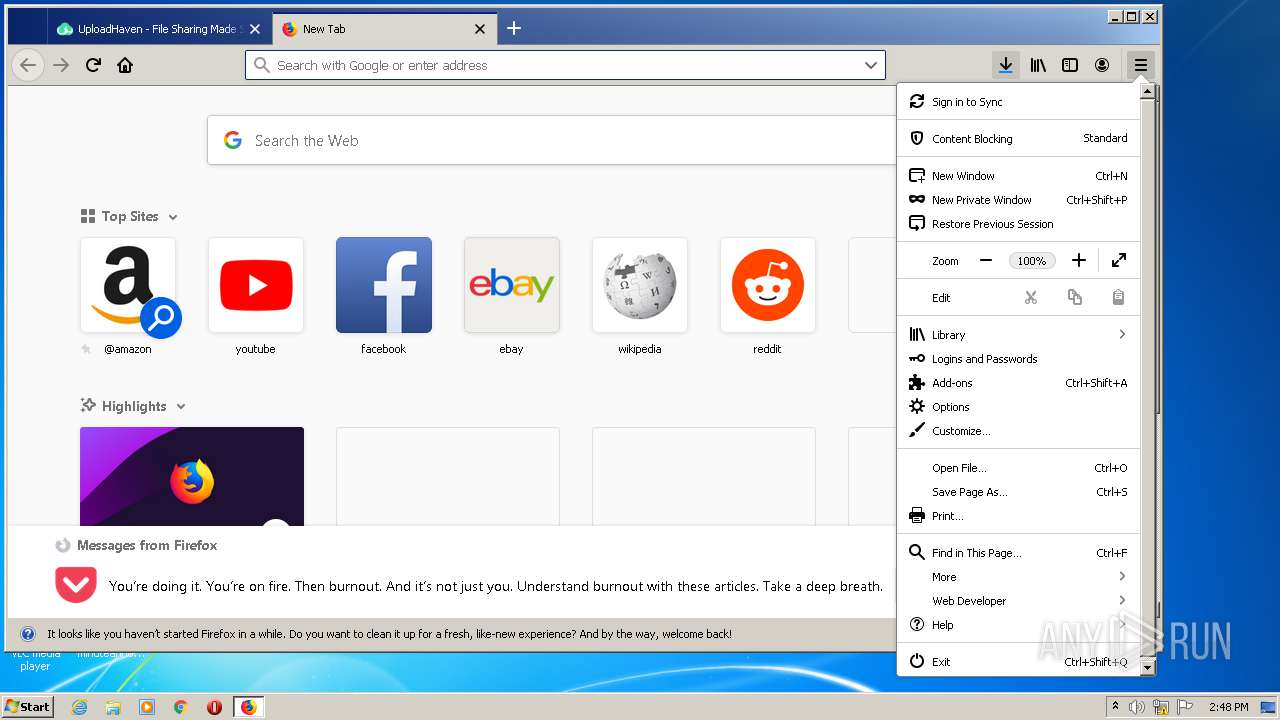Click the Paste clipboard icon
1280x720 pixels.
[1119, 298]
